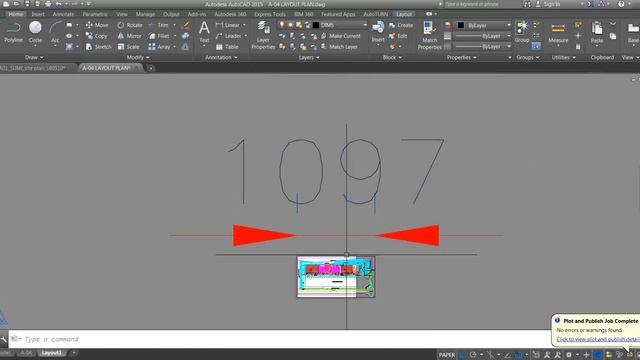This screenshot has height=360, width=640.
Task: Click the new drawing tab plus button
Action: coord(151,69)
